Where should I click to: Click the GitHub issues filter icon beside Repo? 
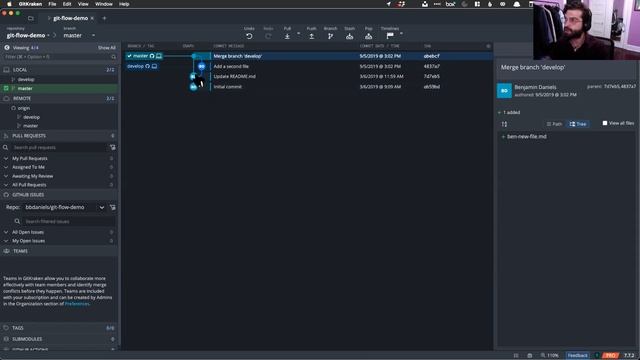coord(113,207)
